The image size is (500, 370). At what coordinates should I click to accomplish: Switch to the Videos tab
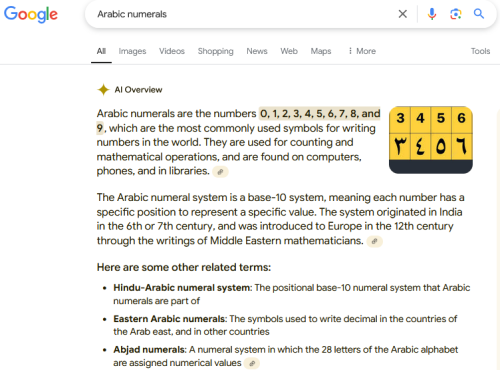(x=172, y=51)
